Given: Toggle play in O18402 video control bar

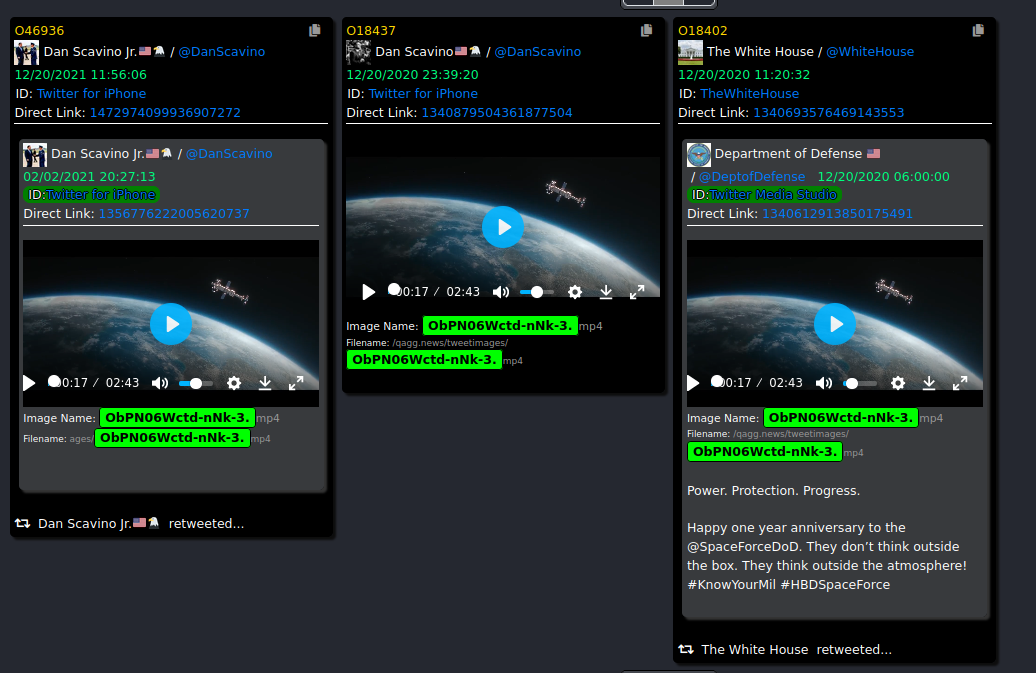Looking at the screenshot, I should pyautogui.click(x=693, y=383).
